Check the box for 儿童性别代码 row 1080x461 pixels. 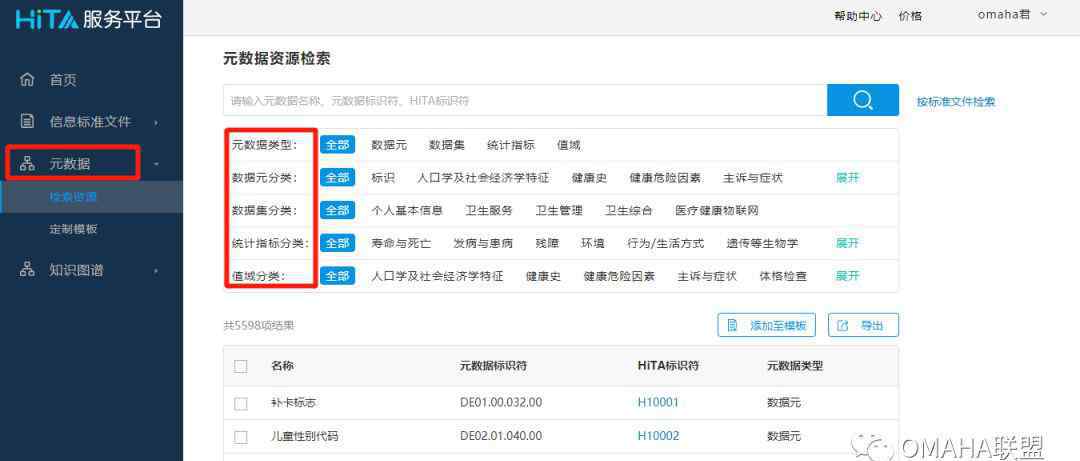[x=240, y=436]
